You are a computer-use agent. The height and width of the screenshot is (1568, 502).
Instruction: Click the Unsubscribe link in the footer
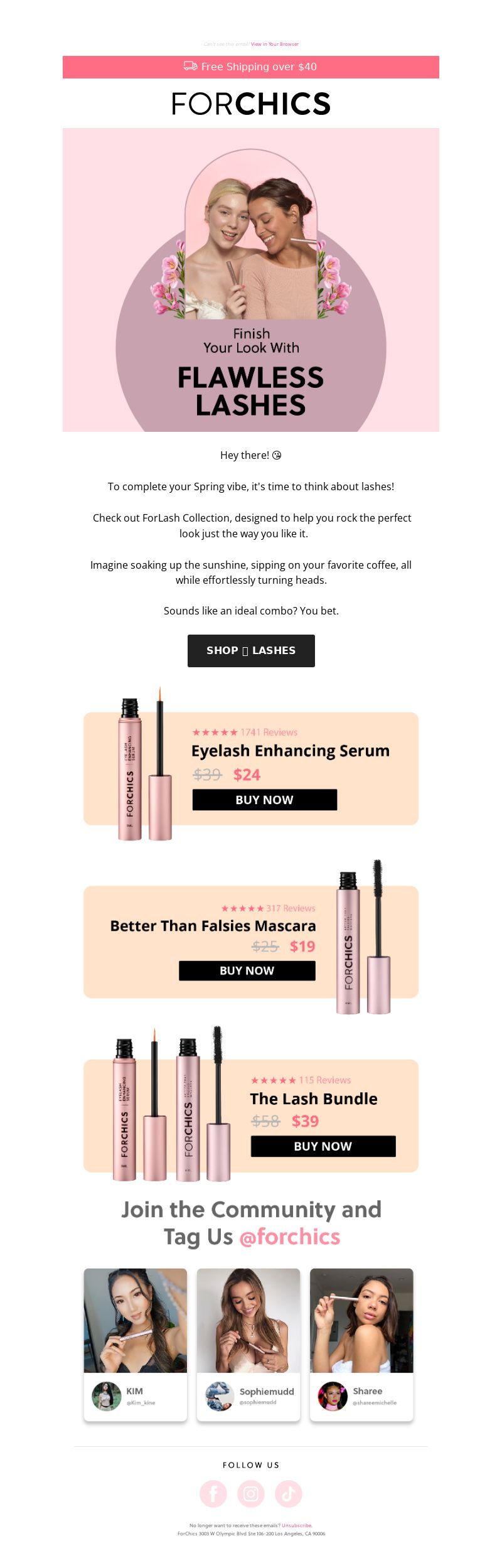[297, 1525]
